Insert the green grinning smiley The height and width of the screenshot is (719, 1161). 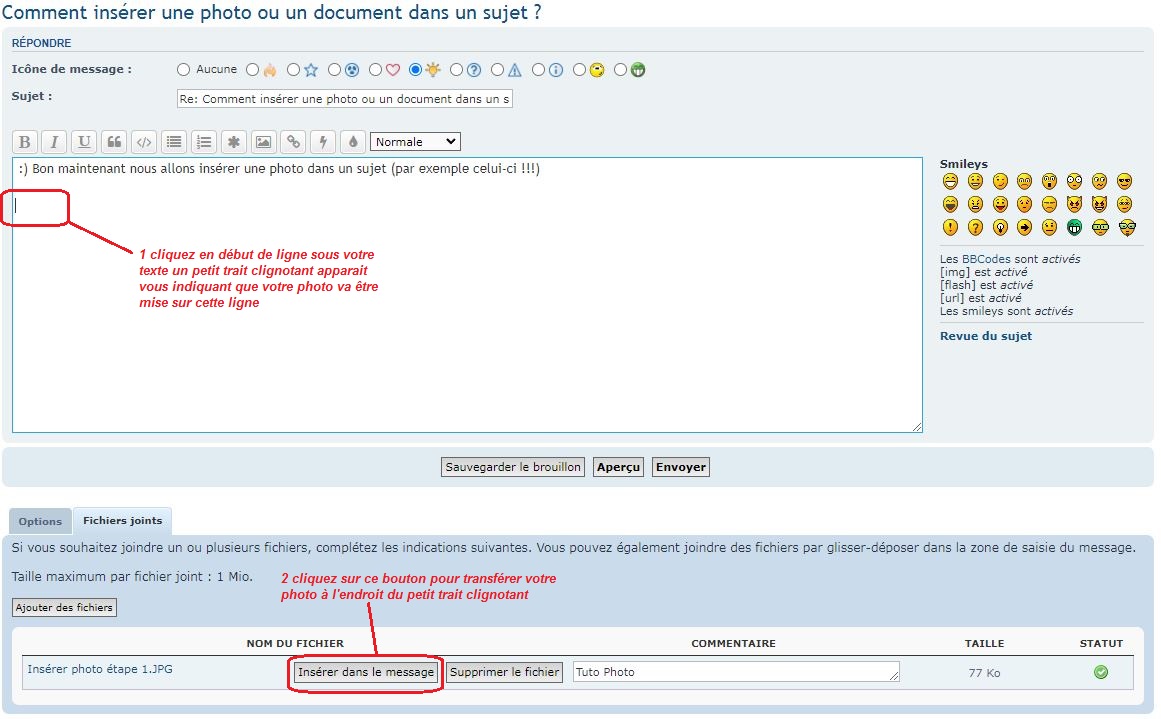1075,227
